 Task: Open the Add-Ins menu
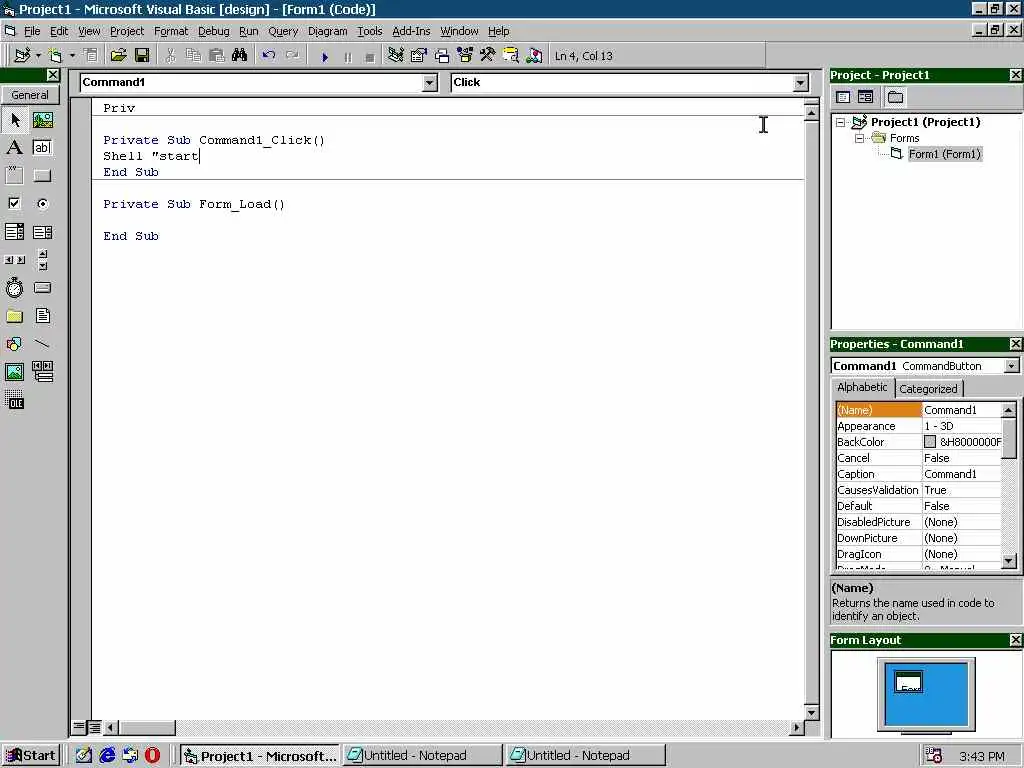[x=411, y=31]
